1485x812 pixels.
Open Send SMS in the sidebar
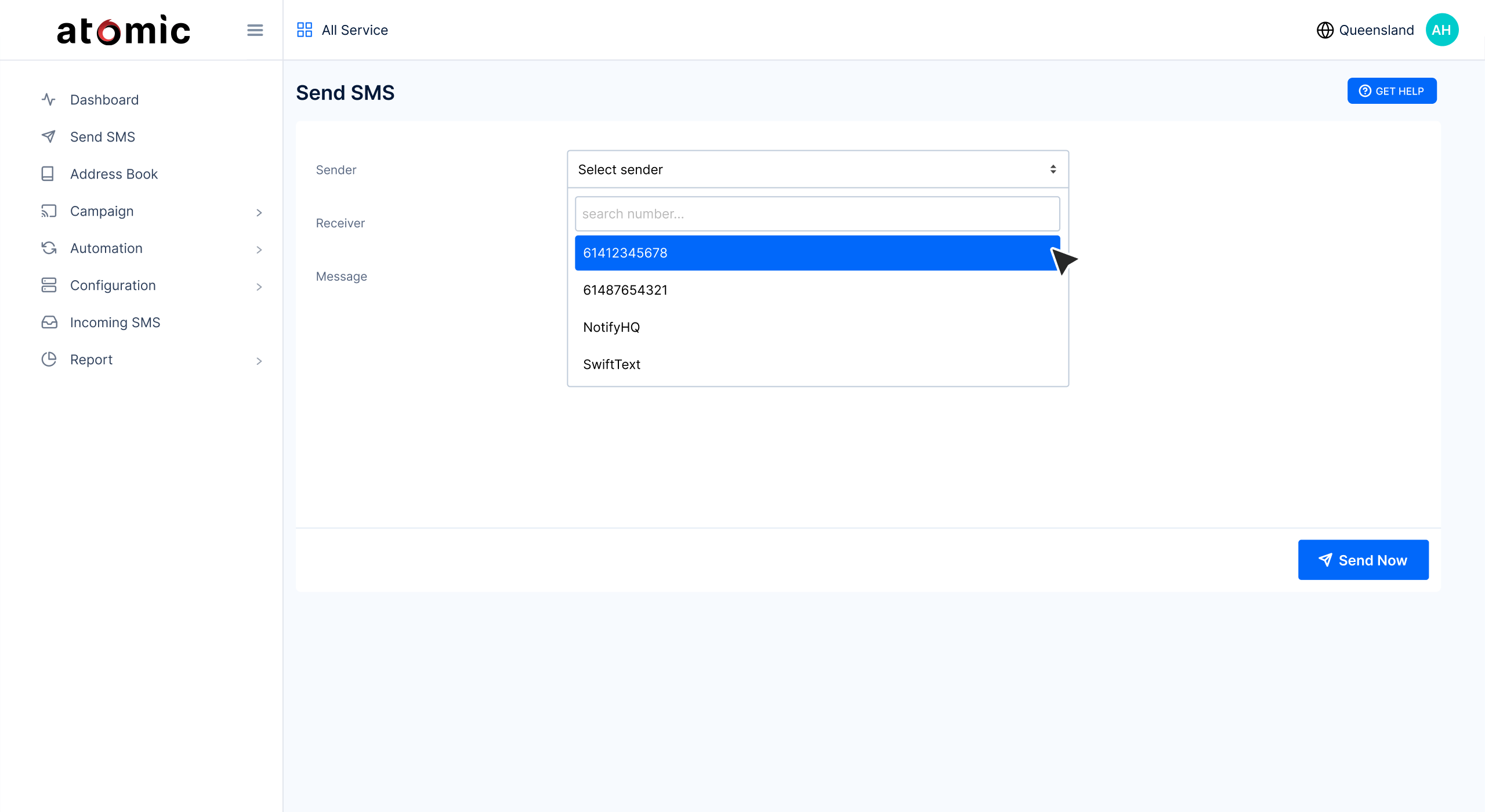pyautogui.click(x=103, y=137)
